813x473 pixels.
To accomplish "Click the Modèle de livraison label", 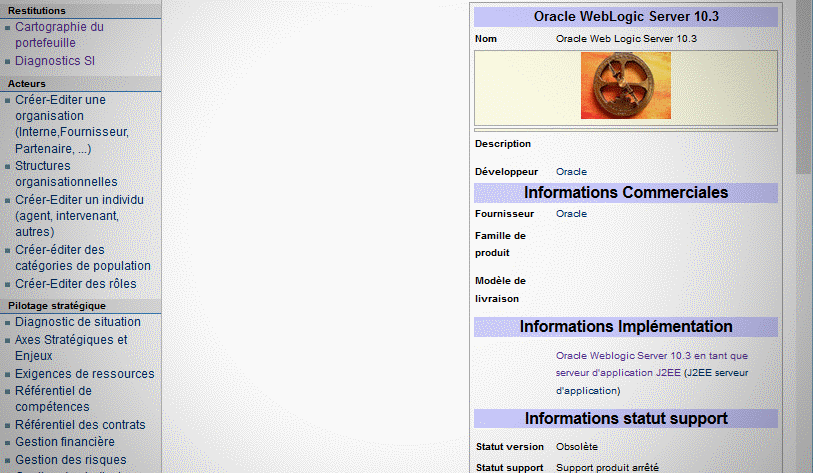I will click(x=500, y=289).
